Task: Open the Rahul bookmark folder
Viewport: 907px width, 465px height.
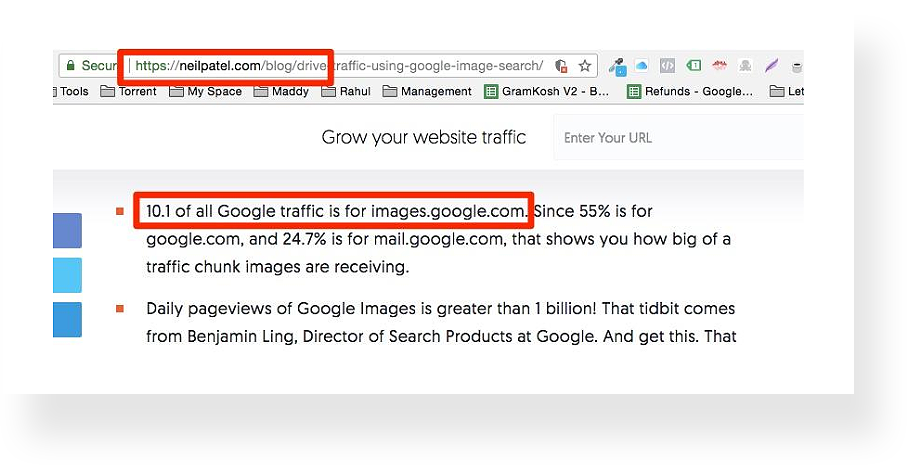Action: [346, 91]
